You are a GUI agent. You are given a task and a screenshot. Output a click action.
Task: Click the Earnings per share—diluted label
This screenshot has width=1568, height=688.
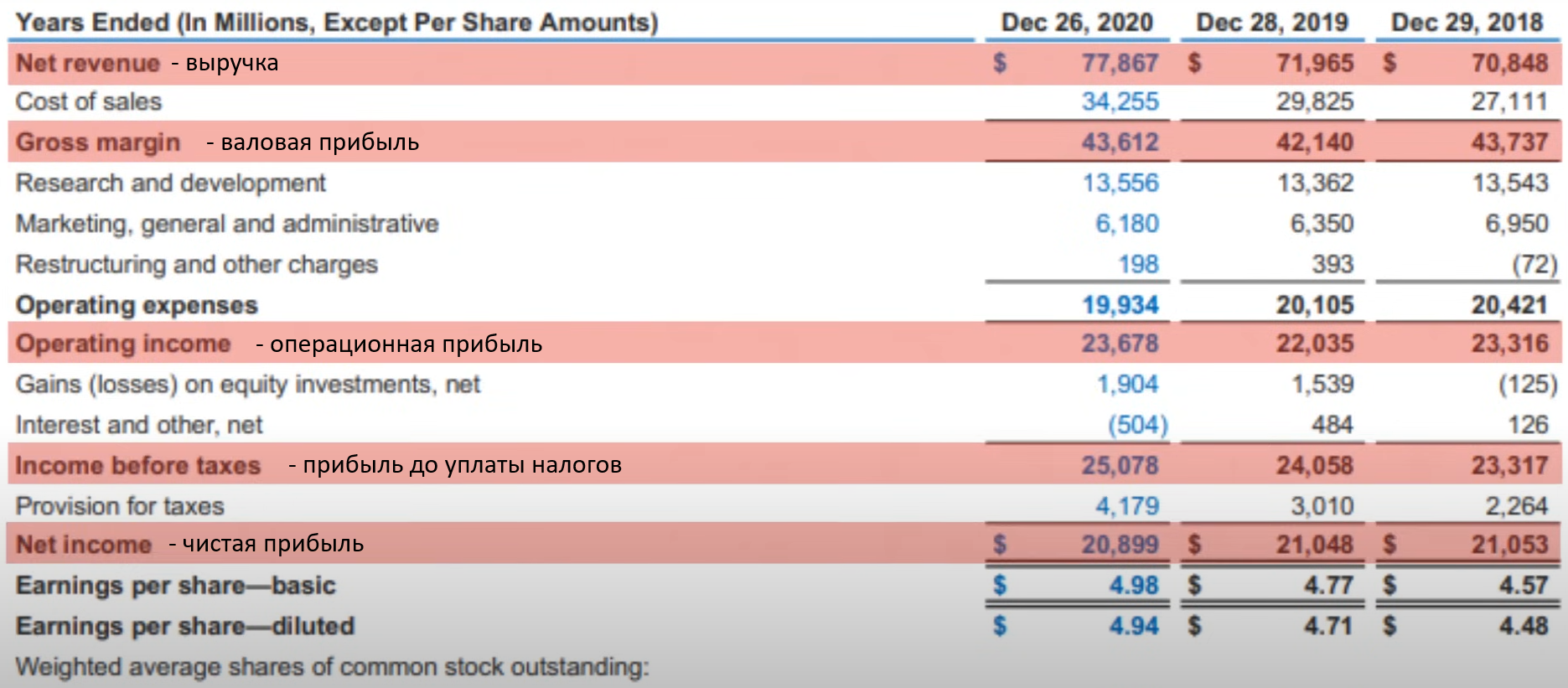(185, 626)
